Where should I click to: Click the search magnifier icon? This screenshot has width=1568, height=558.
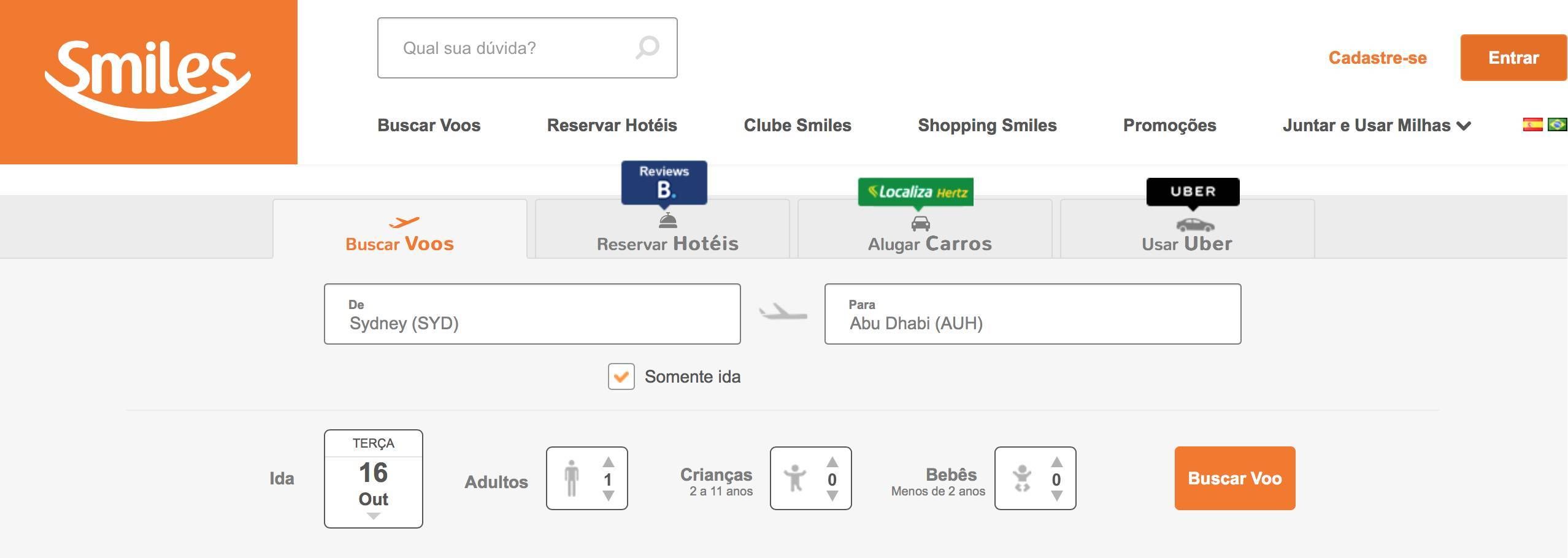coord(647,48)
